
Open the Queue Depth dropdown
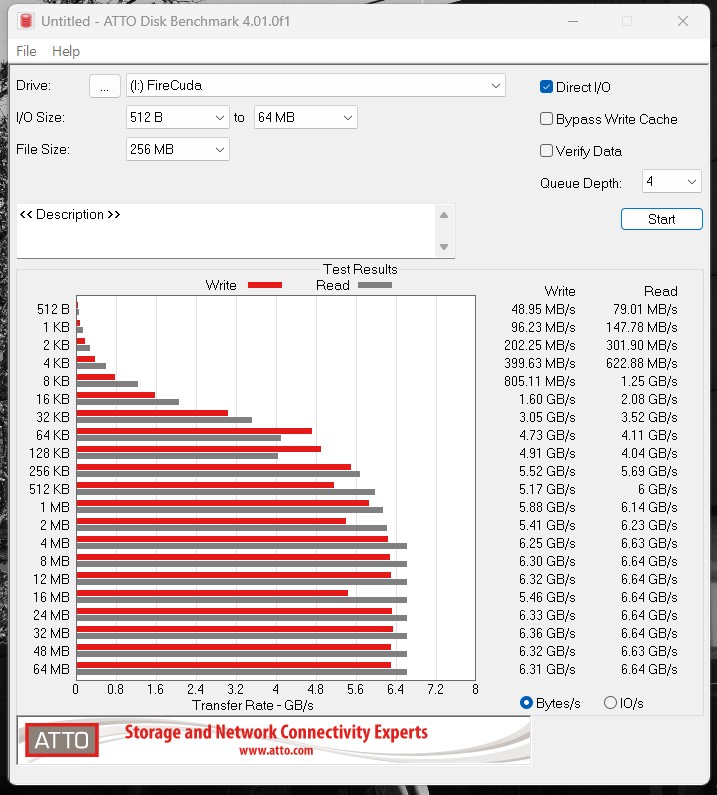tap(671, 182)
